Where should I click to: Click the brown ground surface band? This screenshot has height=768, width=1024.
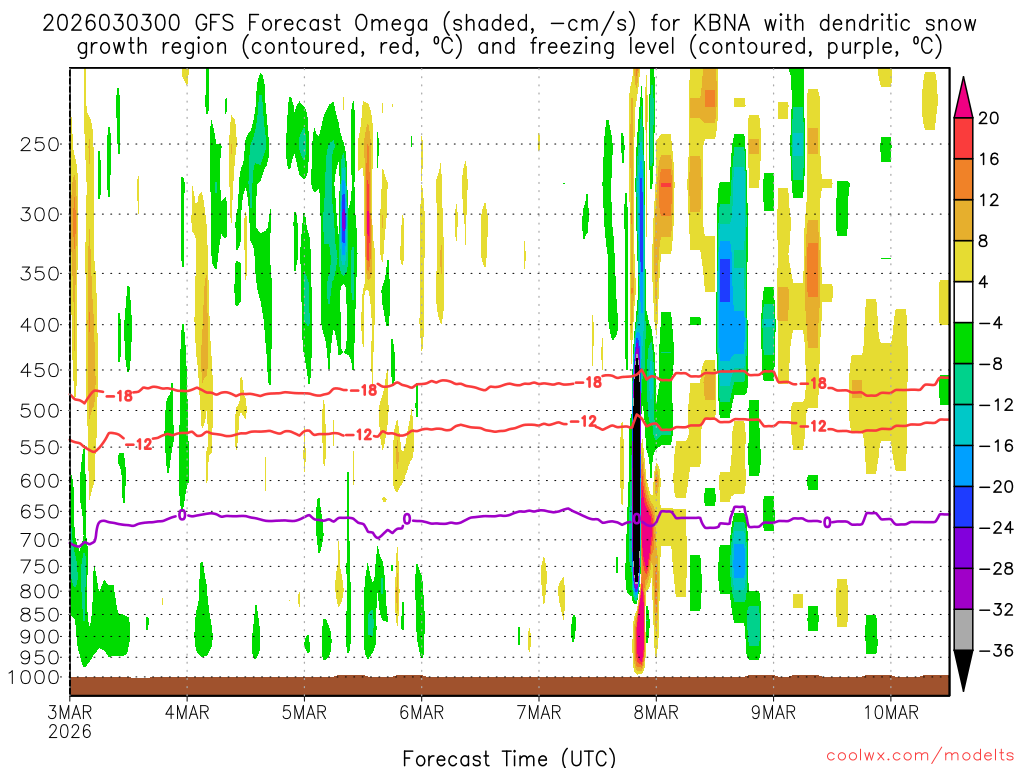pyautogui.click(x=509, y=685)
